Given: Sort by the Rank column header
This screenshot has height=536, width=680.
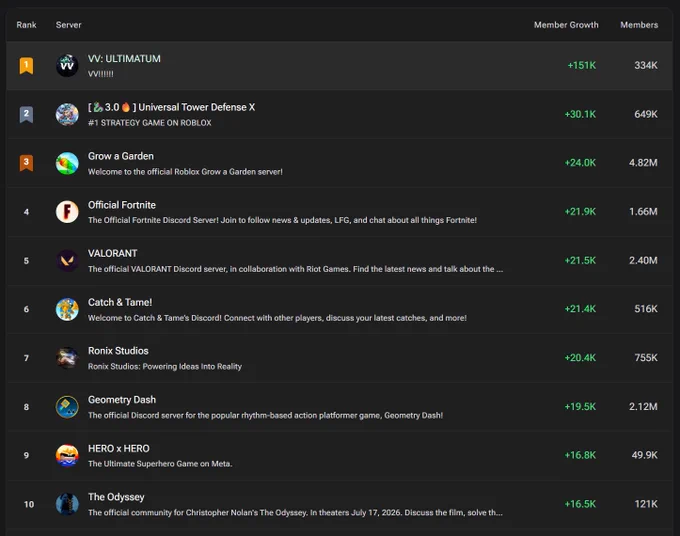Looking at the screenshot, I should (26, 25).
